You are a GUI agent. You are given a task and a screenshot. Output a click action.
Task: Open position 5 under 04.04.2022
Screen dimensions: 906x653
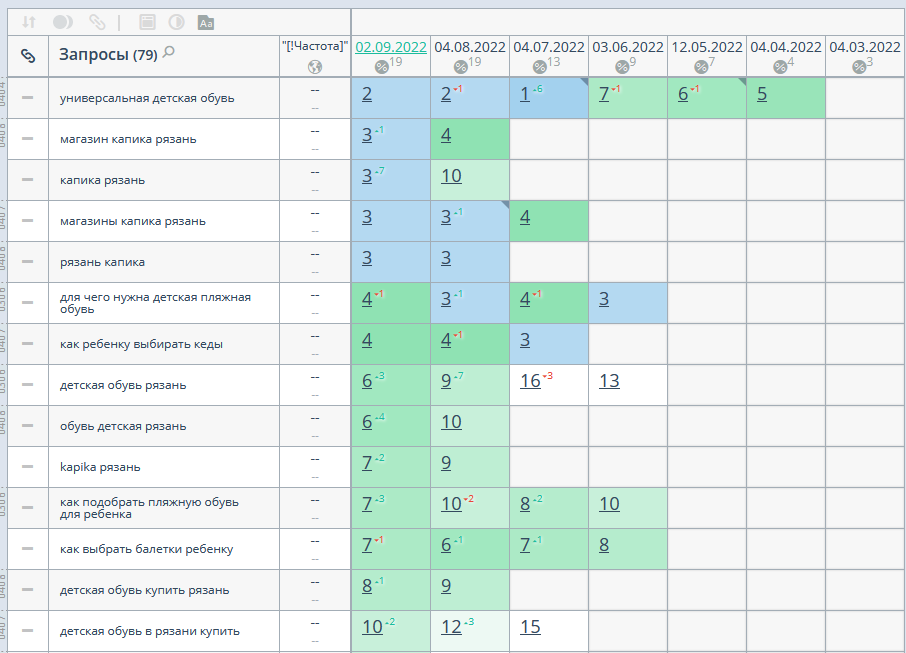pos(762,94)
